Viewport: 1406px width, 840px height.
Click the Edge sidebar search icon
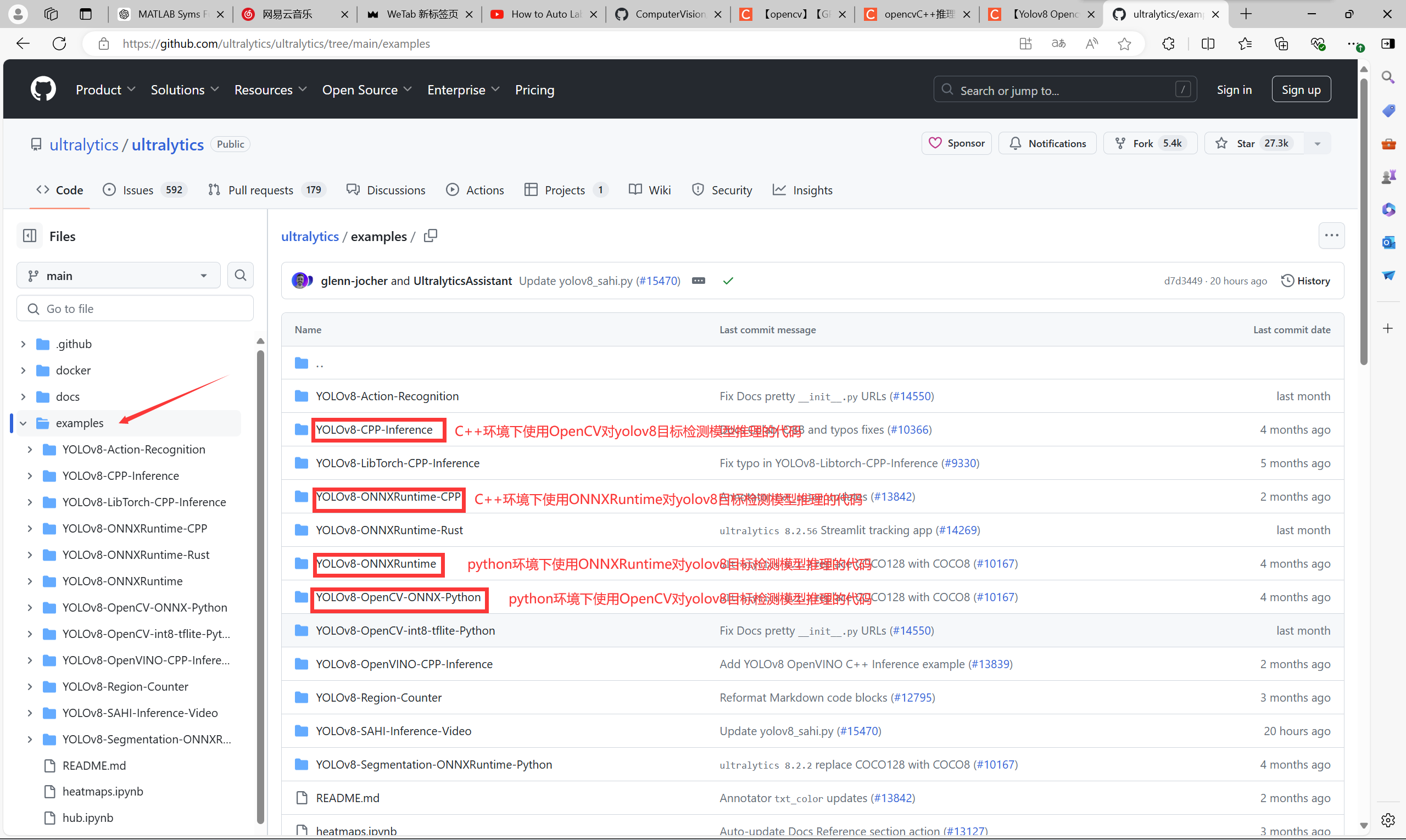coord(1388,77)
